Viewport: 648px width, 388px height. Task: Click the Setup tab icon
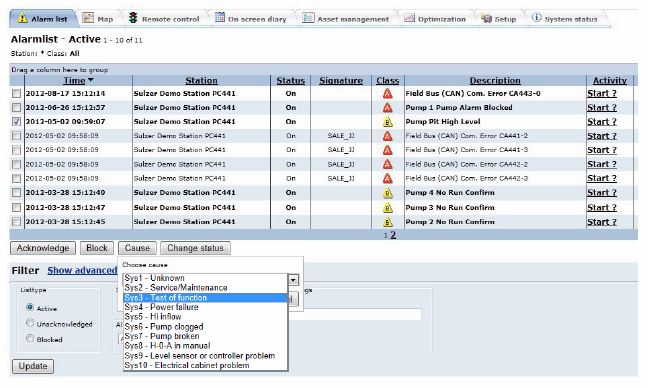[x=486, y=19]
